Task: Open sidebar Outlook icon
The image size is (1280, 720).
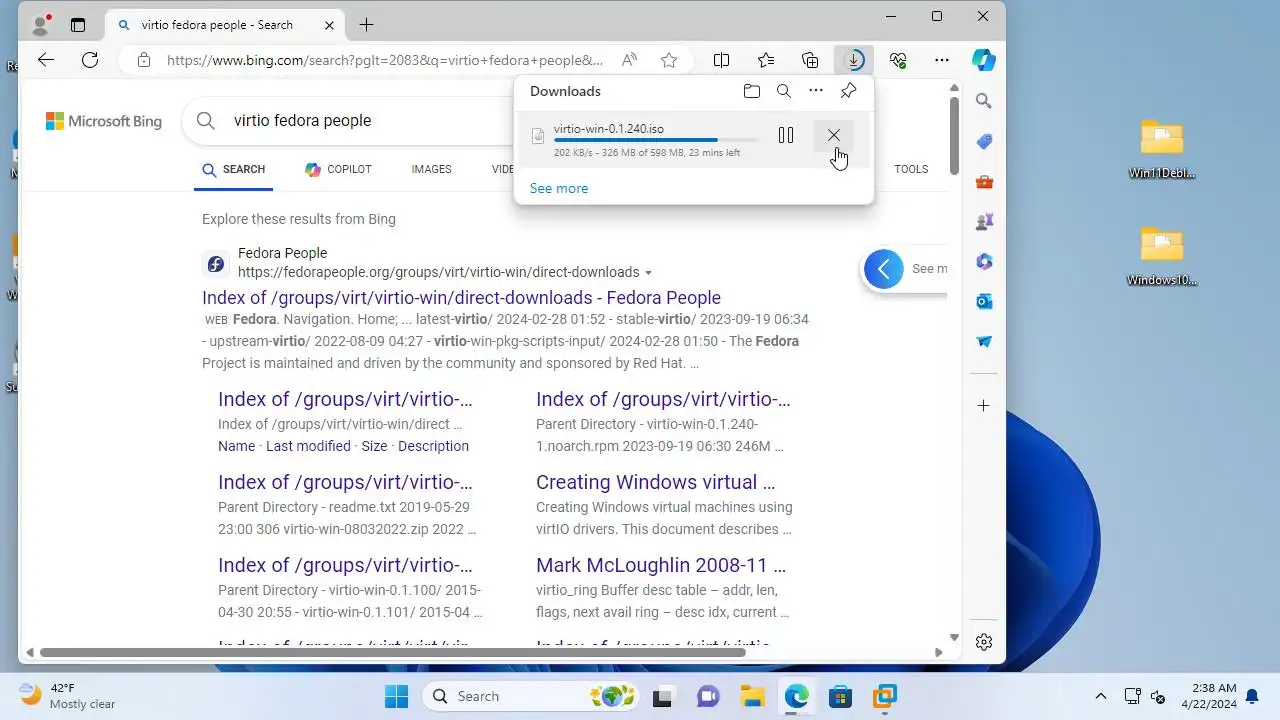Action: [x=984, y=301]
